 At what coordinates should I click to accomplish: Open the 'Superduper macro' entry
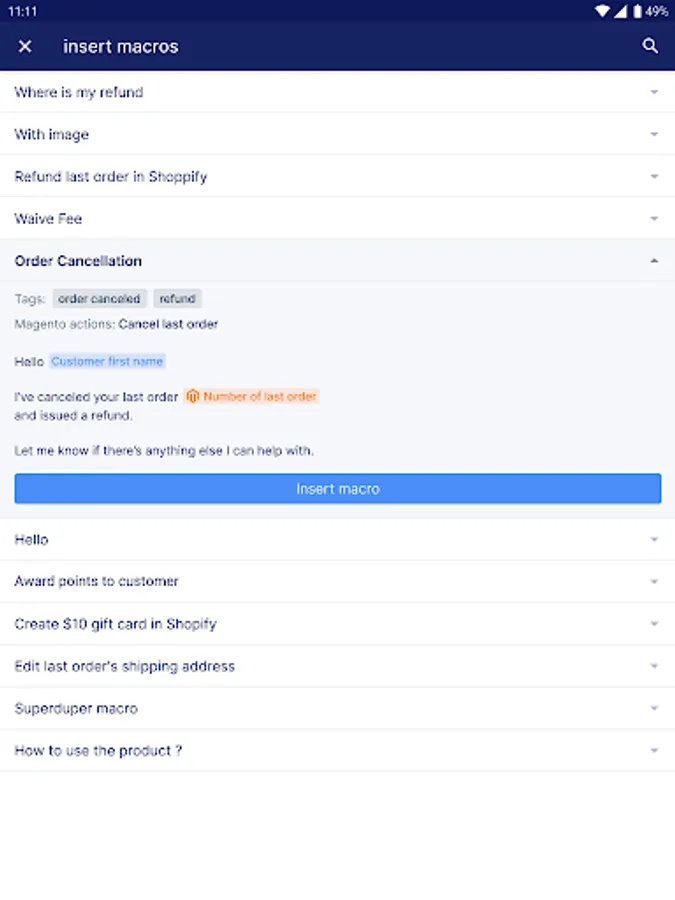click(x=337, y=709)
